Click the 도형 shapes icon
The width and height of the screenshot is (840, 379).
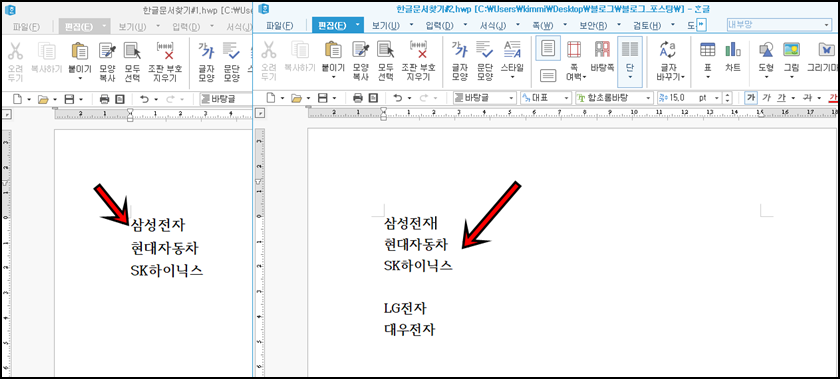tap(765, 50)
